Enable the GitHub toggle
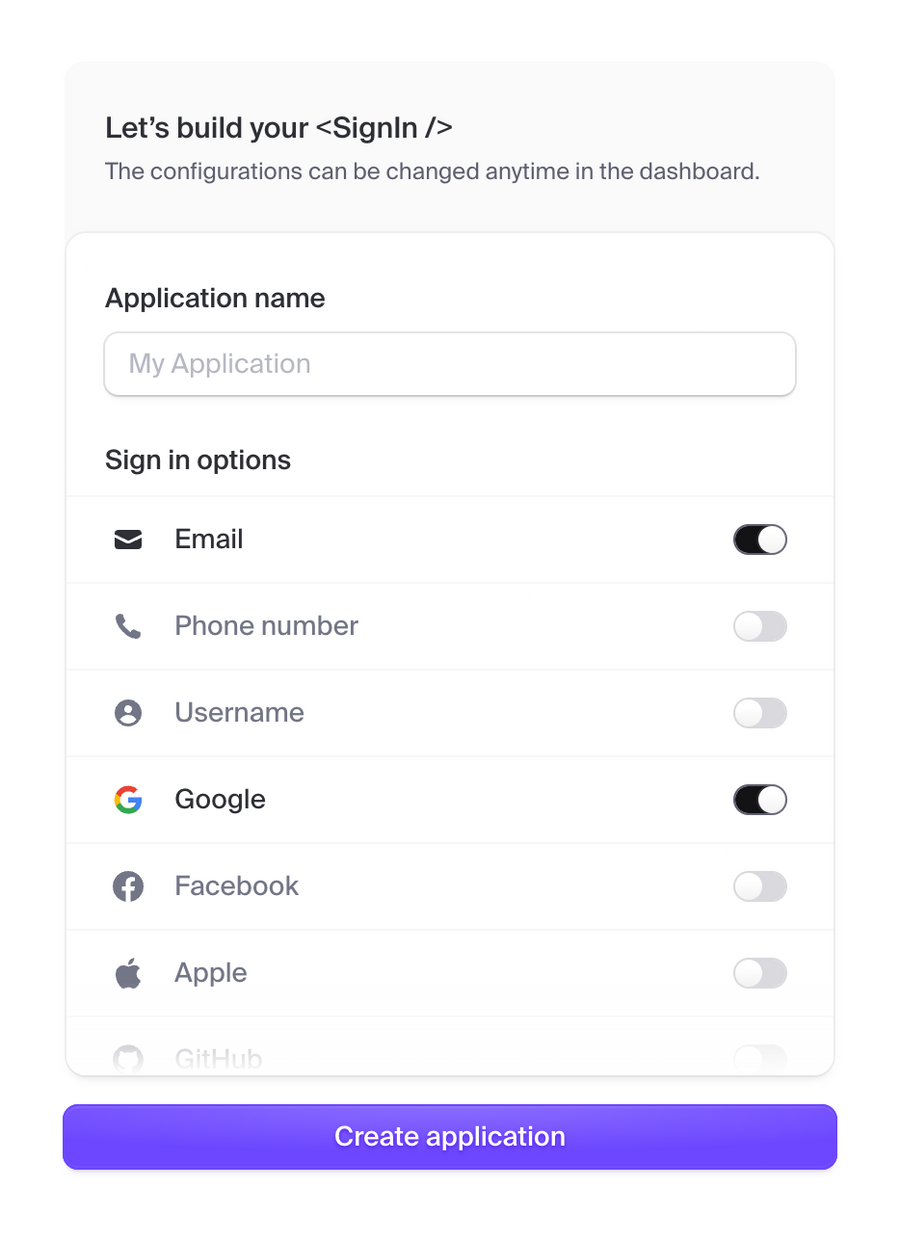Image resolution: width=900 pixels, height=1239 pixels. coord(760,1055)
